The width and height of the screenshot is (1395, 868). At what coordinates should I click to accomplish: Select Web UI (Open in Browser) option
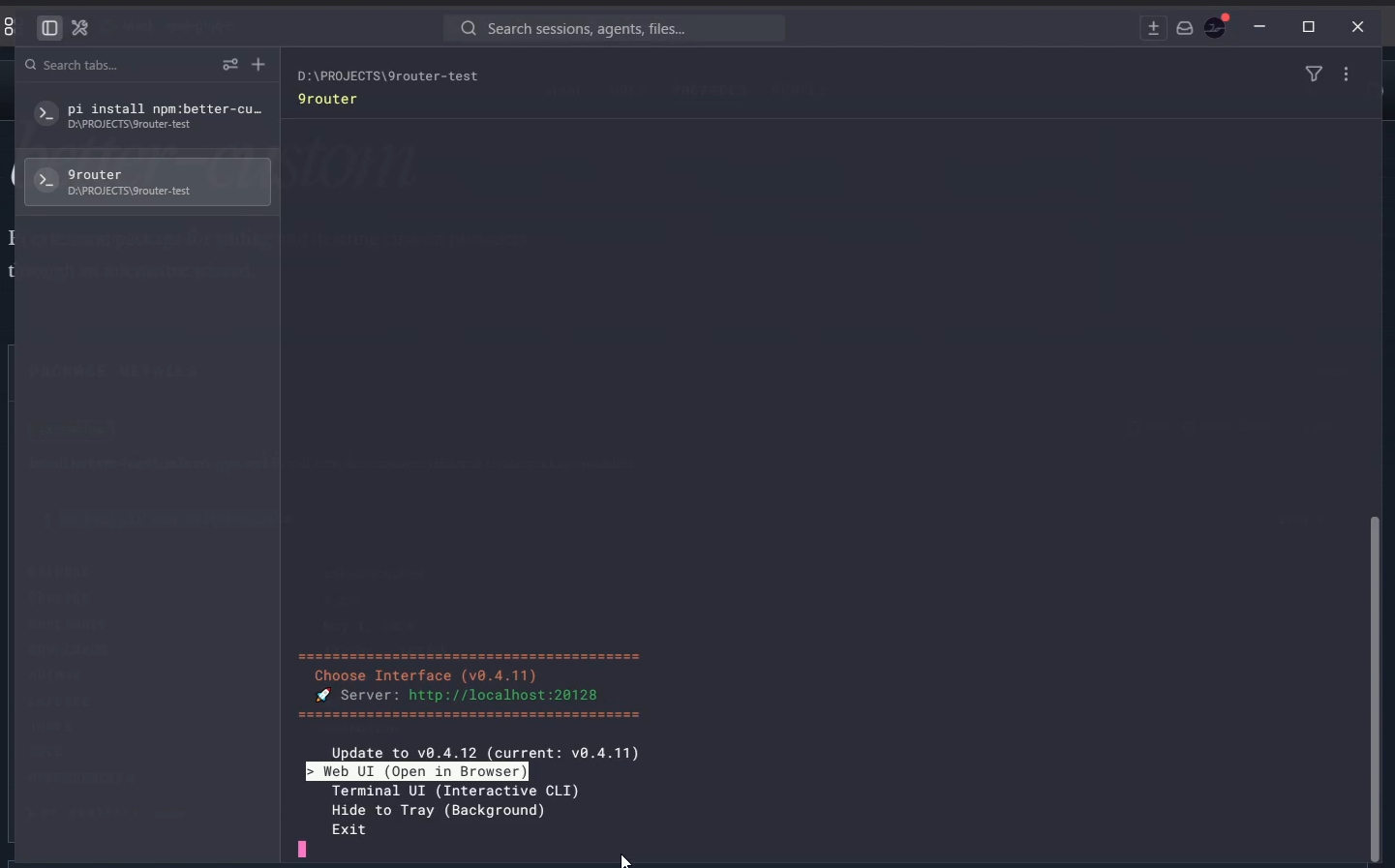(419, 772)
